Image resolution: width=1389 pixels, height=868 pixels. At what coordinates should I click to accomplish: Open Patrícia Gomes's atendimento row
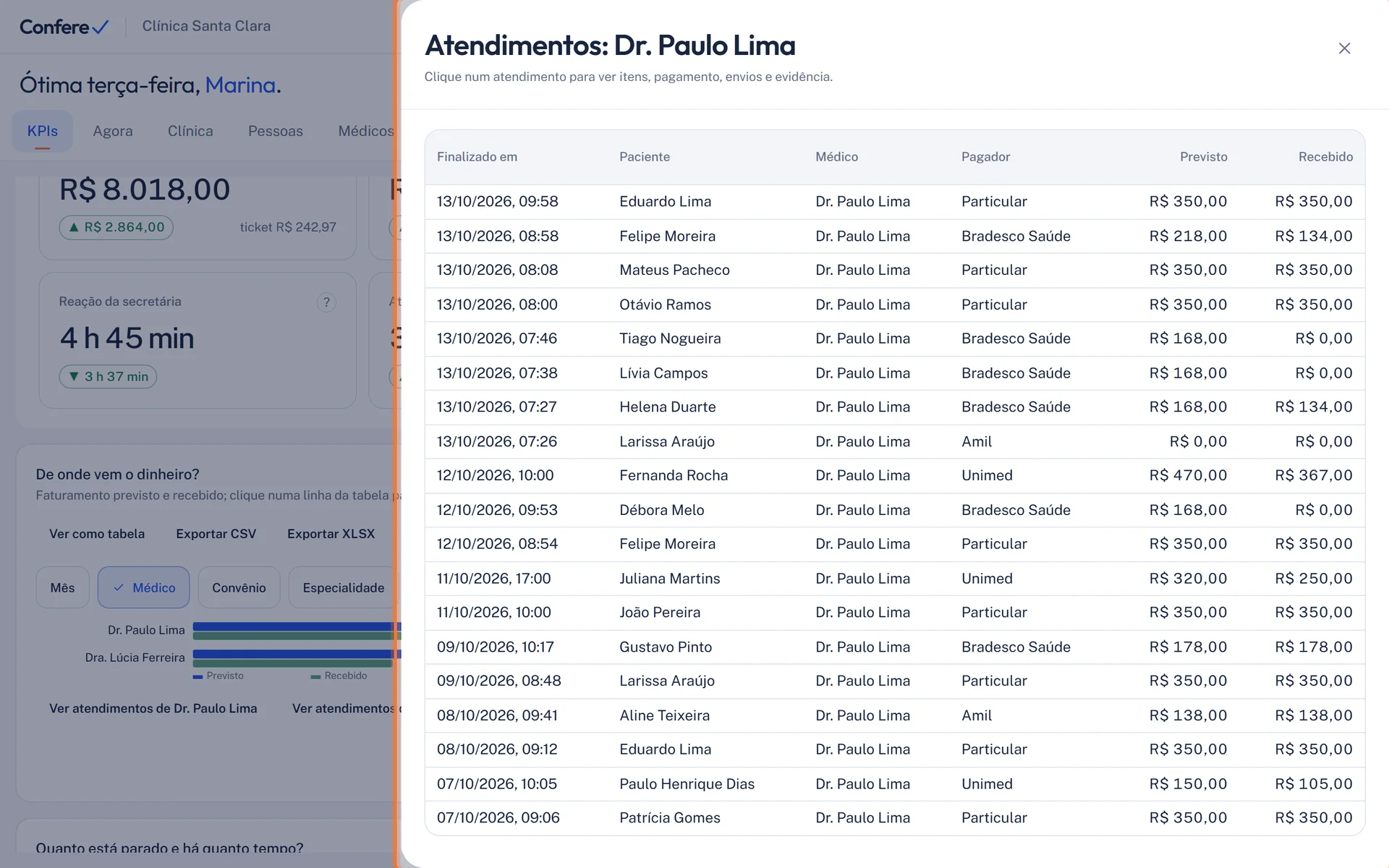[895, 818]
